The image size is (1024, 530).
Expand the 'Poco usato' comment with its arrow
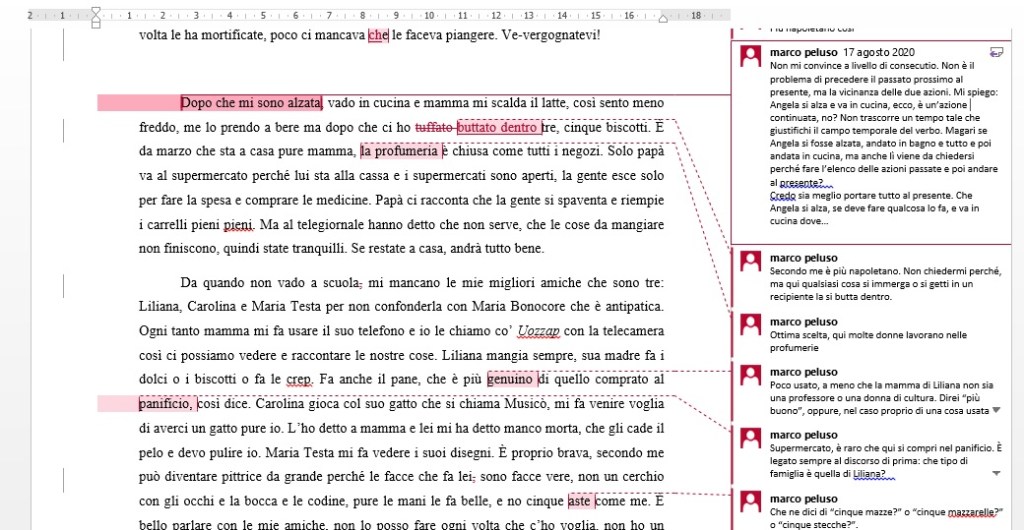click(x=995, y=410)
